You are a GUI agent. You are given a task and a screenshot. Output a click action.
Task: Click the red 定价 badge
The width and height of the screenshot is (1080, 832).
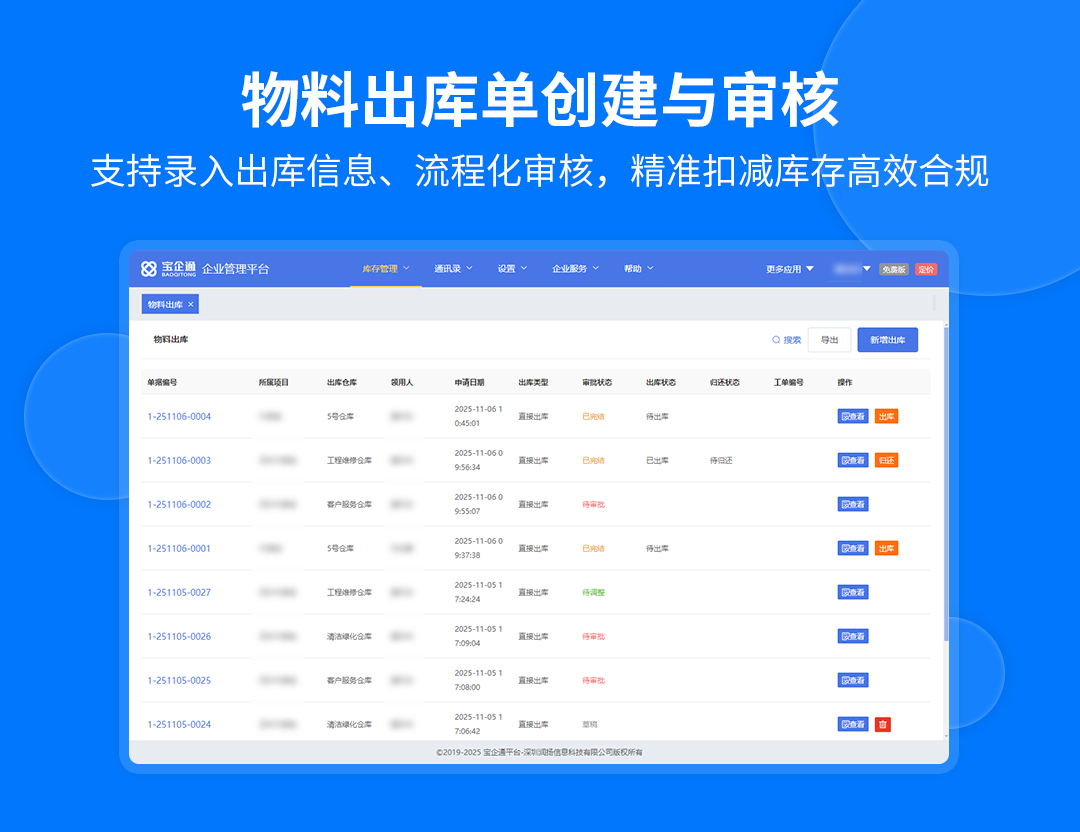[926, 269]
